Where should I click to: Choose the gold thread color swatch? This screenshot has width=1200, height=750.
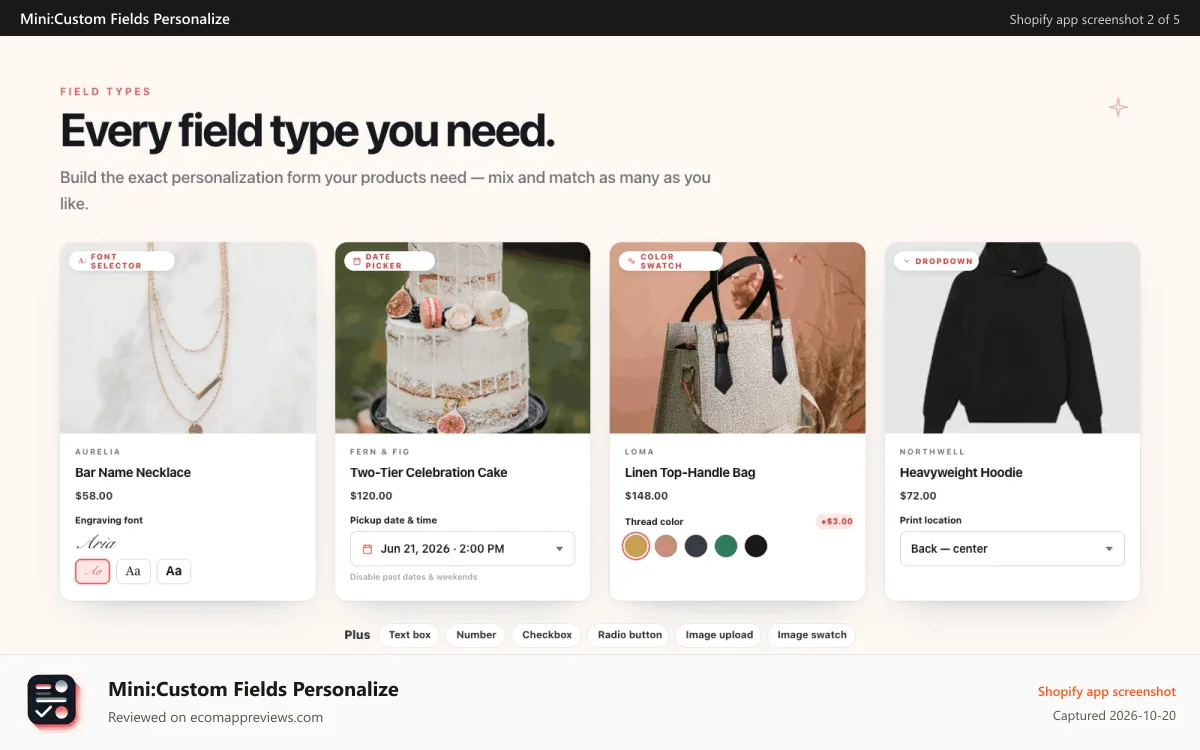click(x=636, y=546)
